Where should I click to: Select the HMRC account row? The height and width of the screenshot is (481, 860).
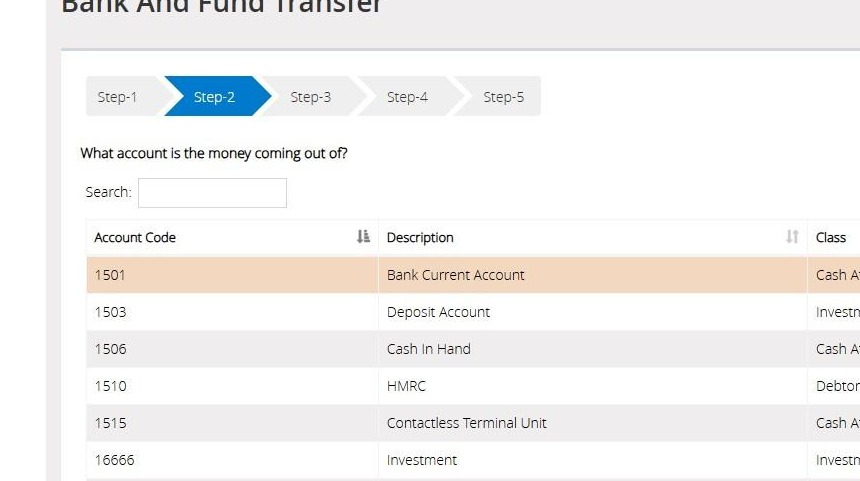point(473,386)
